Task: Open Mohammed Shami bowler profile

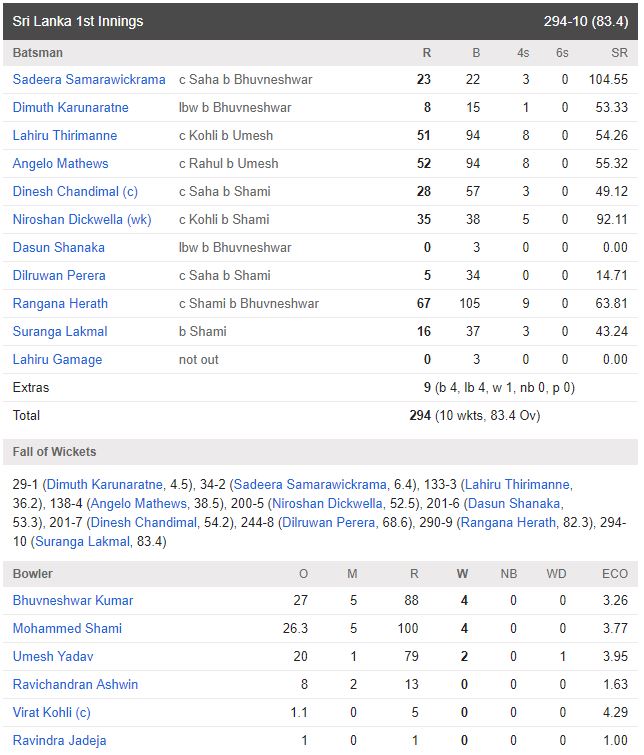Action: click(x=67, y=628)
